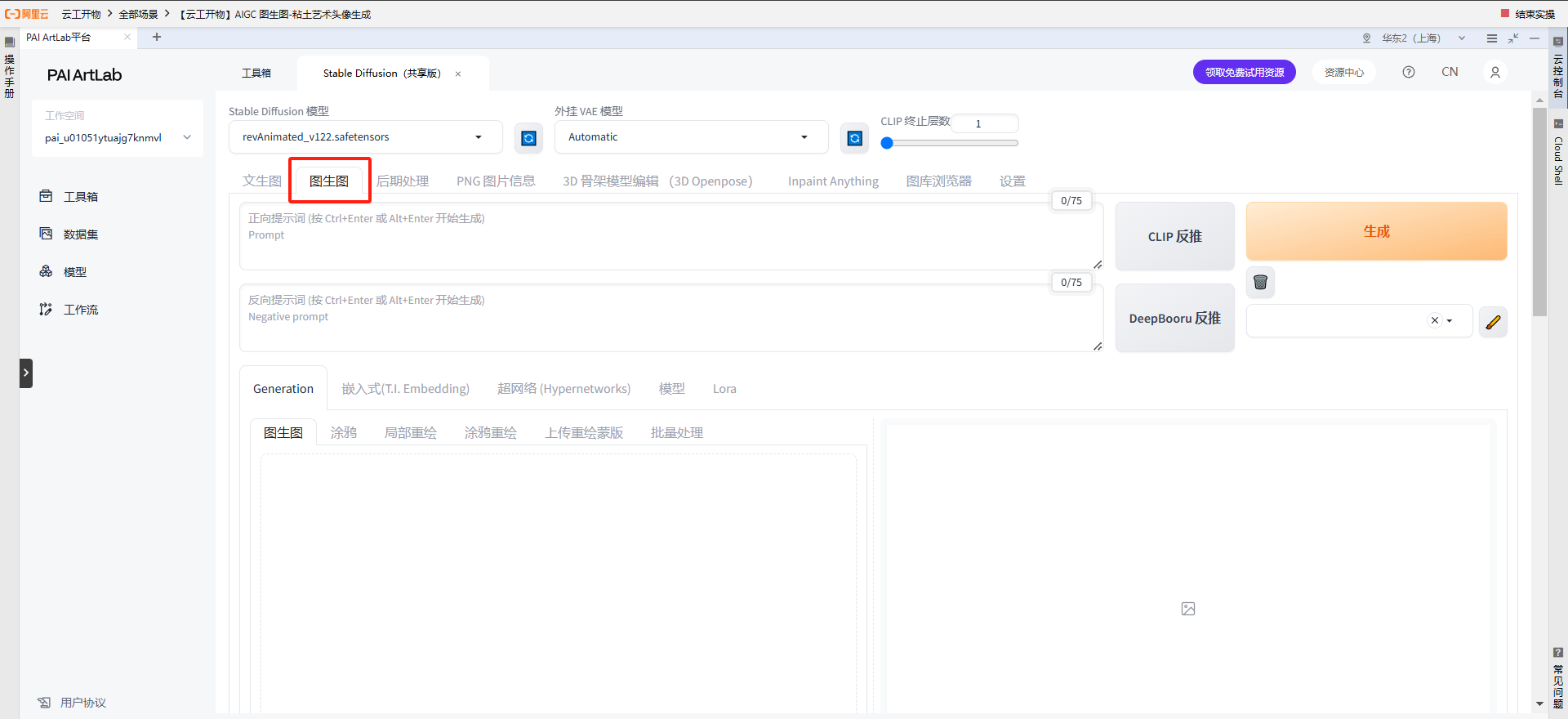Click the 阿里云 logo

click(27, 14)
